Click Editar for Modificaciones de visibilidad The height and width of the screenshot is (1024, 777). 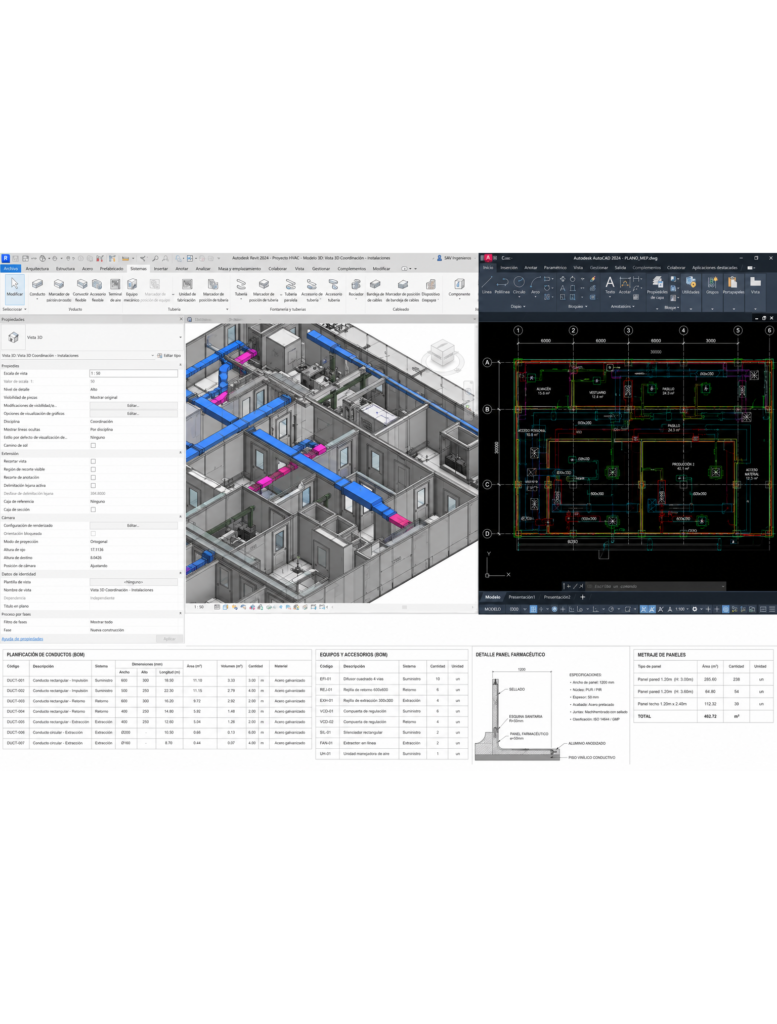point(133,406)
